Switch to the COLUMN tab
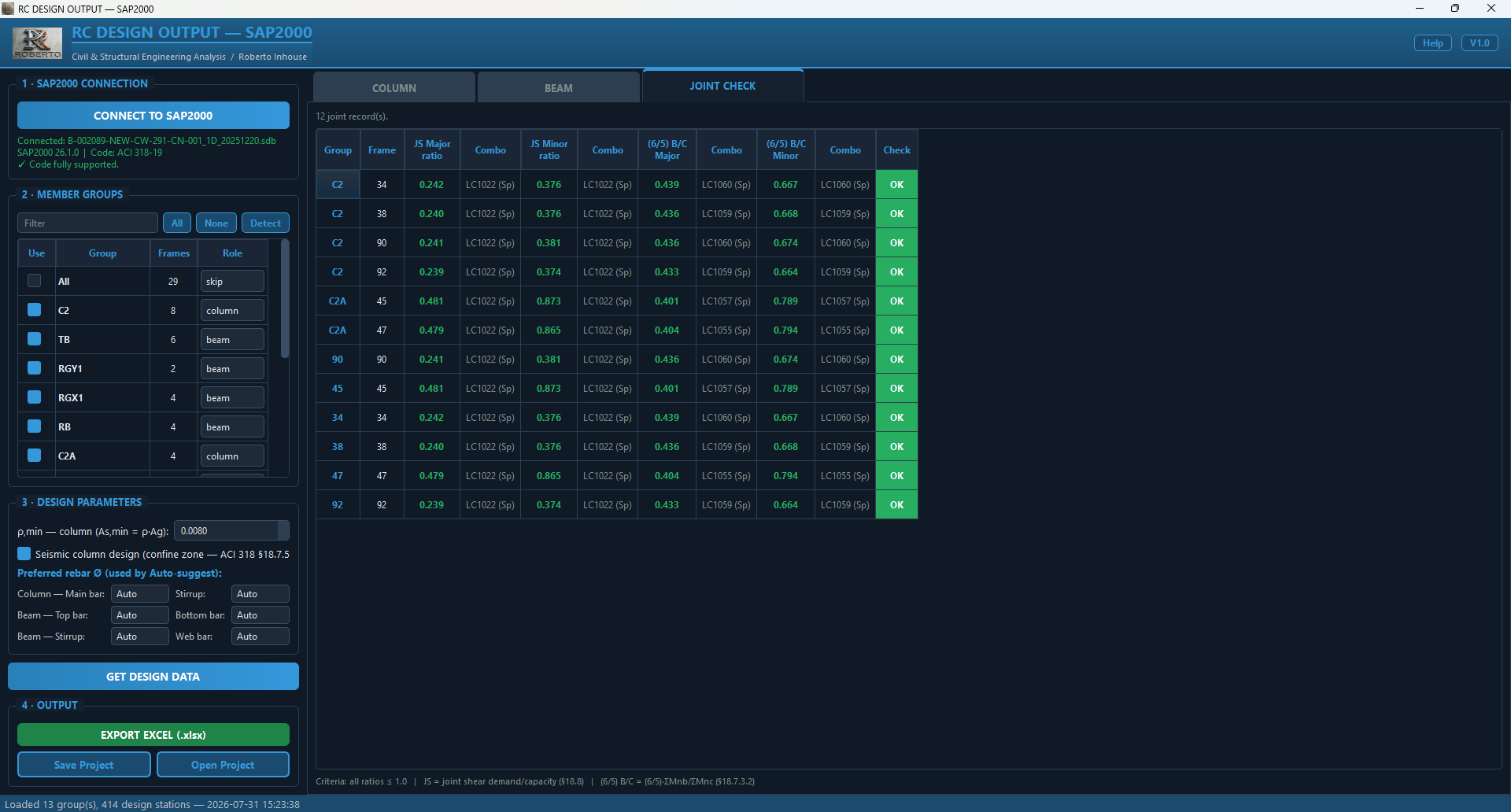1511x812 pixels. coord(394,88)
